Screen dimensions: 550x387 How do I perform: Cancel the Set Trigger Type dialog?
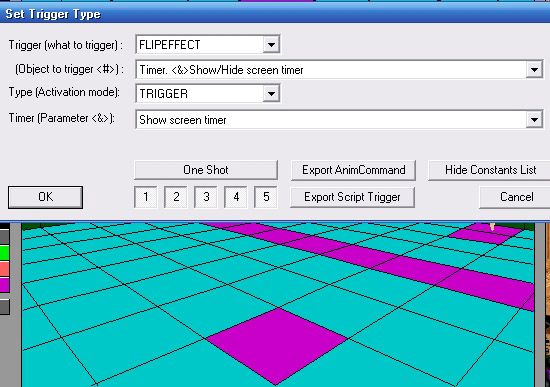pyautogui.click(x=515, y=197)
